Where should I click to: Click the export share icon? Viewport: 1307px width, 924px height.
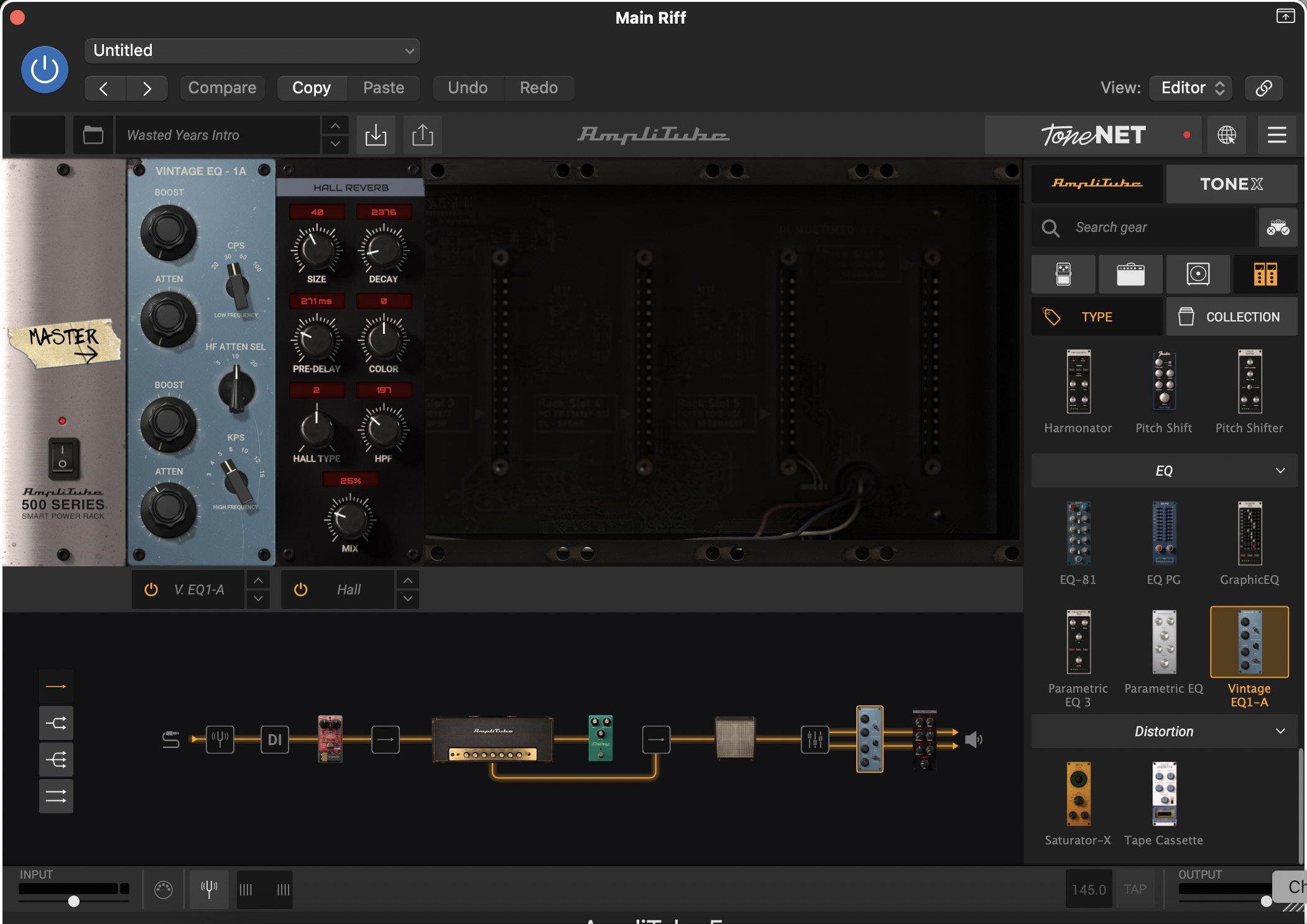pyautogui.click(x=423, y=135)
